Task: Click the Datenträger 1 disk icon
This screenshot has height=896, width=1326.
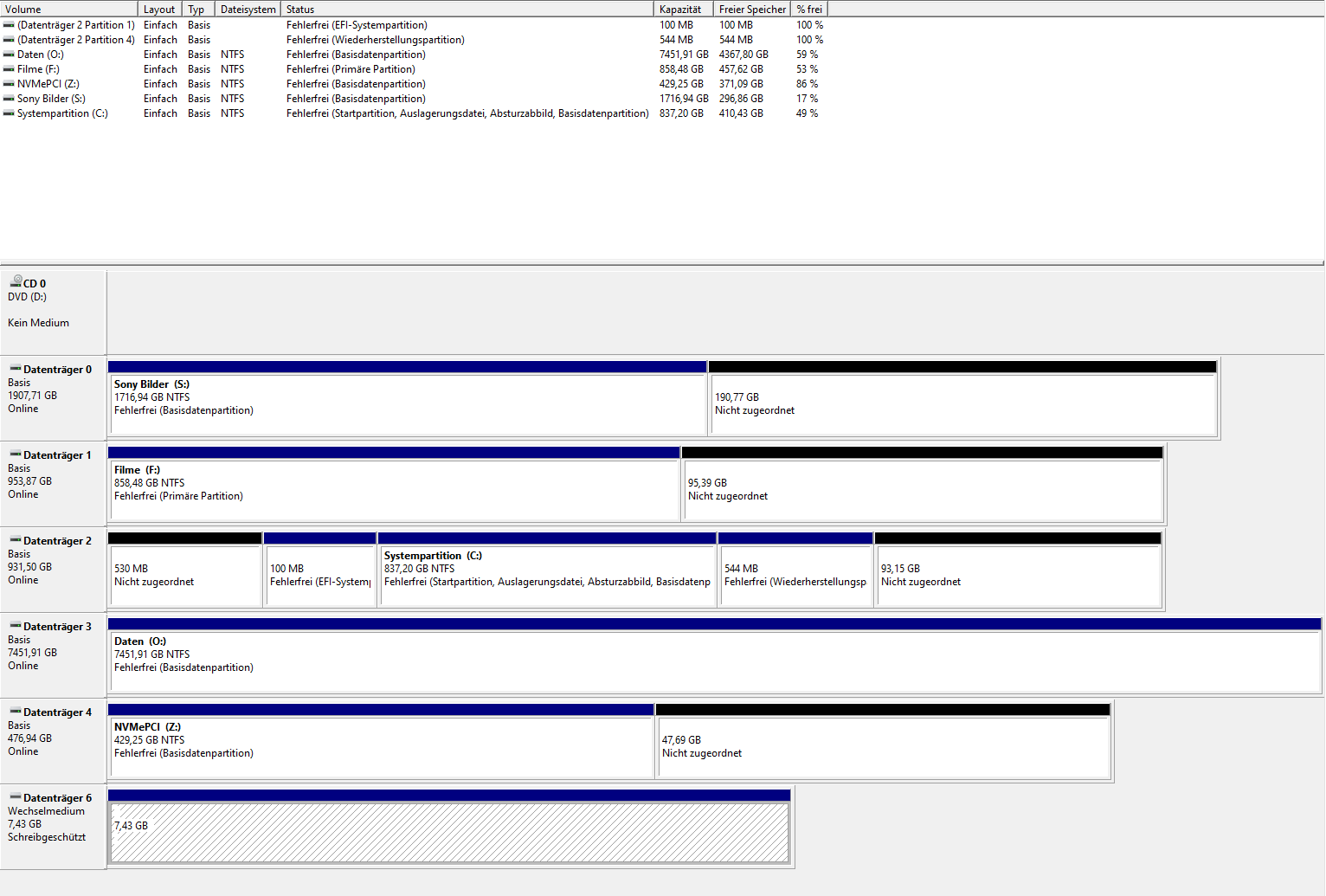Action: point(16,454)
